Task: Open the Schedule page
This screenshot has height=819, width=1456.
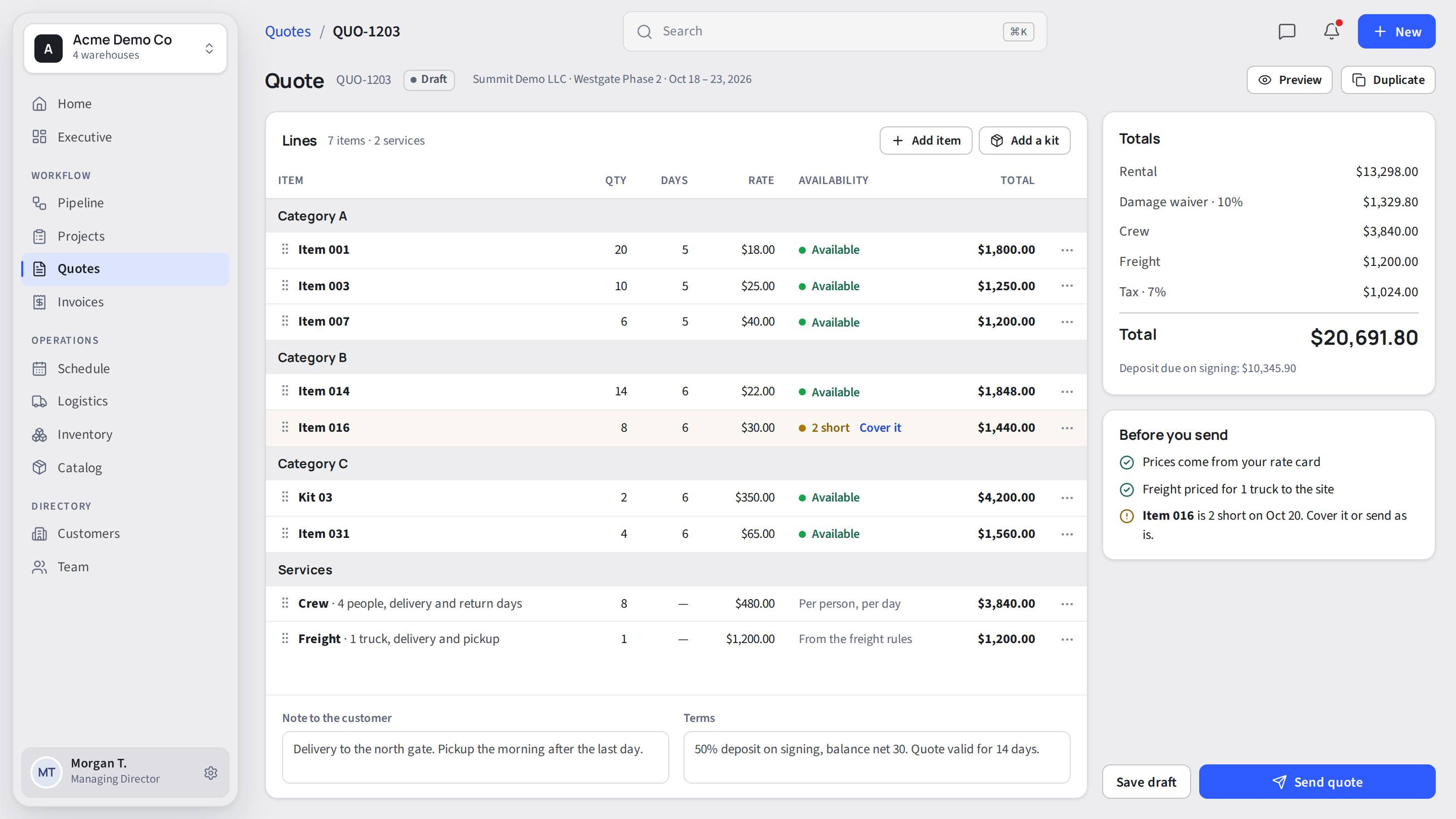Action: point(125,369)
